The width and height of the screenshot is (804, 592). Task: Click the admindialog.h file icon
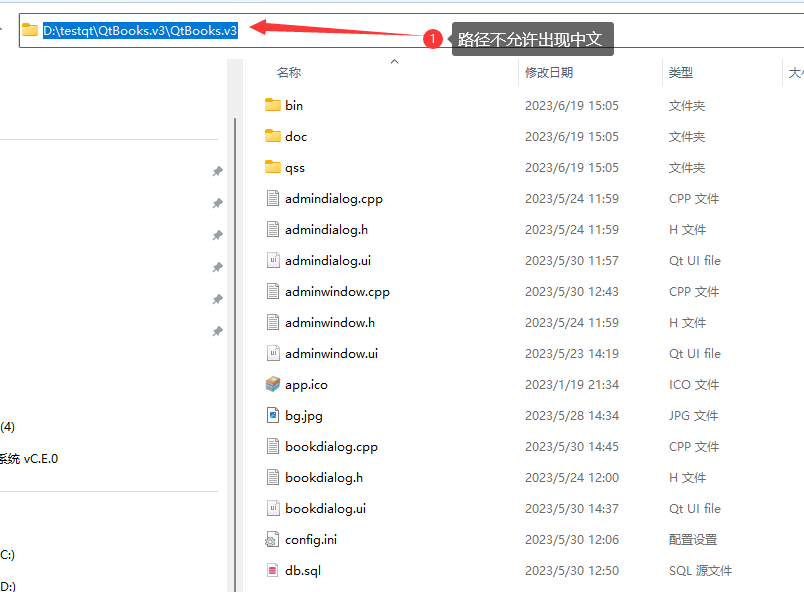[x=273, y=229]
